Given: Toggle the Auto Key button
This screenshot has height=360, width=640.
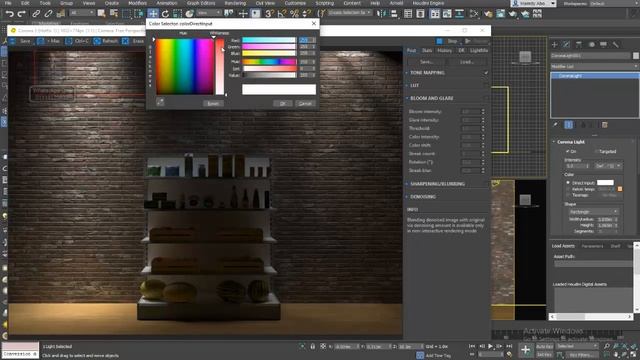Looking at the screenshot, I should [544, 346].
